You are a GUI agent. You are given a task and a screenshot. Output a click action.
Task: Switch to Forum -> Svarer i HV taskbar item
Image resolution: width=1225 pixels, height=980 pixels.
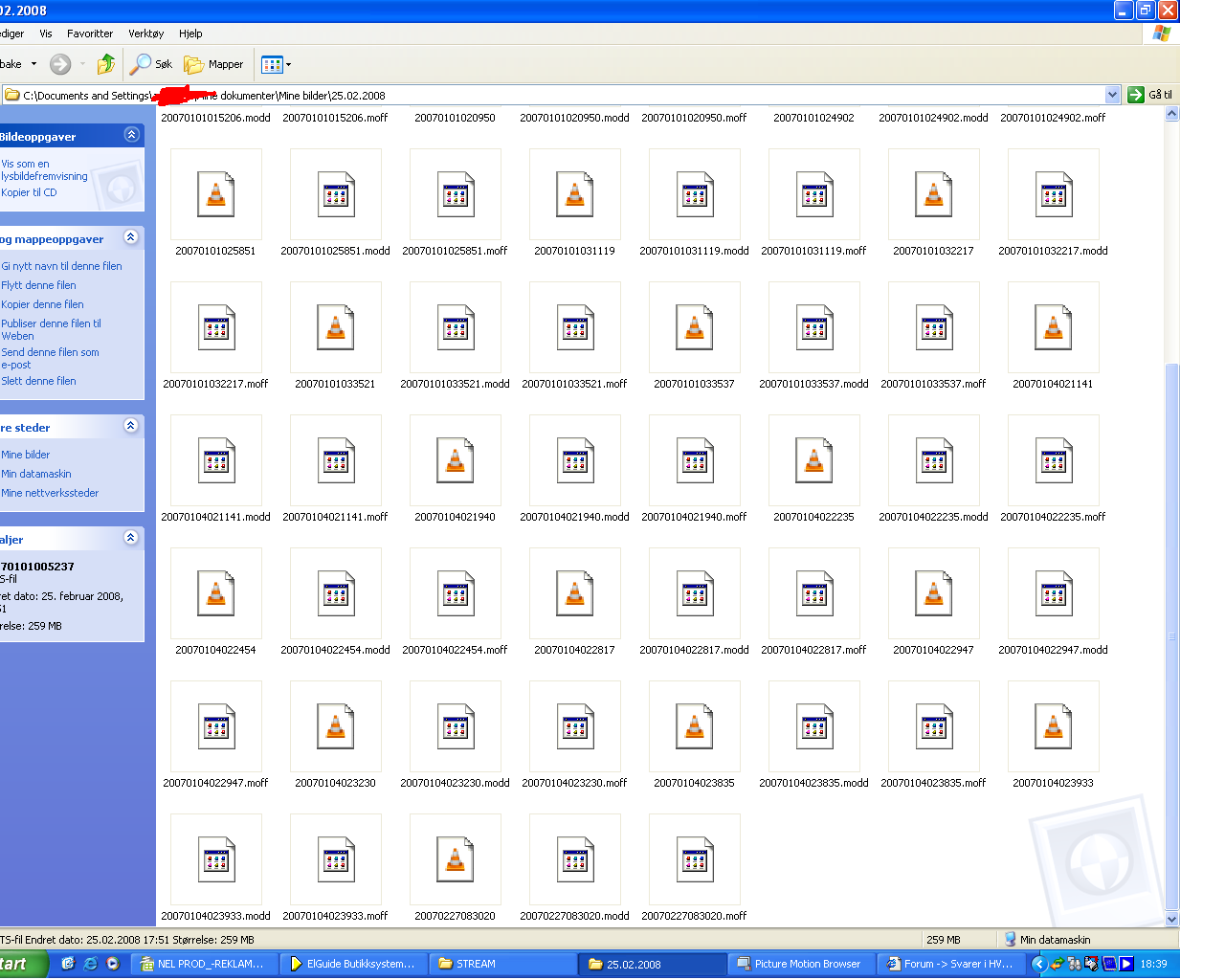point(949,964)
